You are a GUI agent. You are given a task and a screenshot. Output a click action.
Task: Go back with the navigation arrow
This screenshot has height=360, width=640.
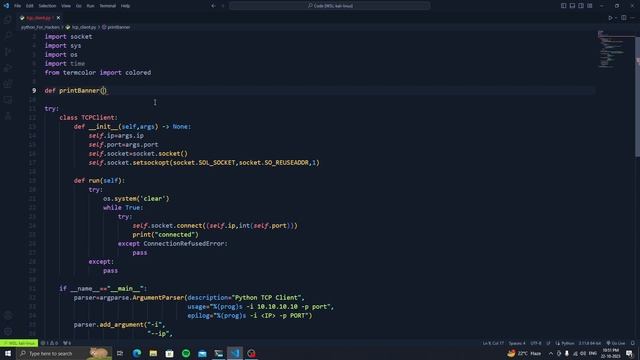pos(213,6)
